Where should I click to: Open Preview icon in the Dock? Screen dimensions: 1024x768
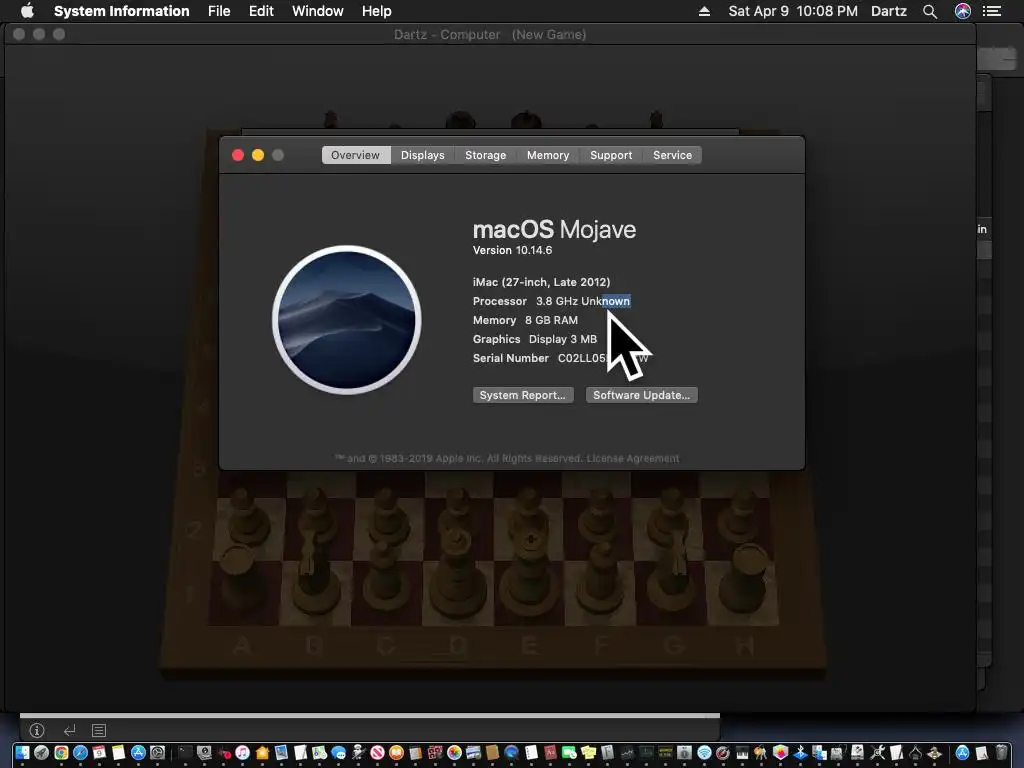click(281, 752)
